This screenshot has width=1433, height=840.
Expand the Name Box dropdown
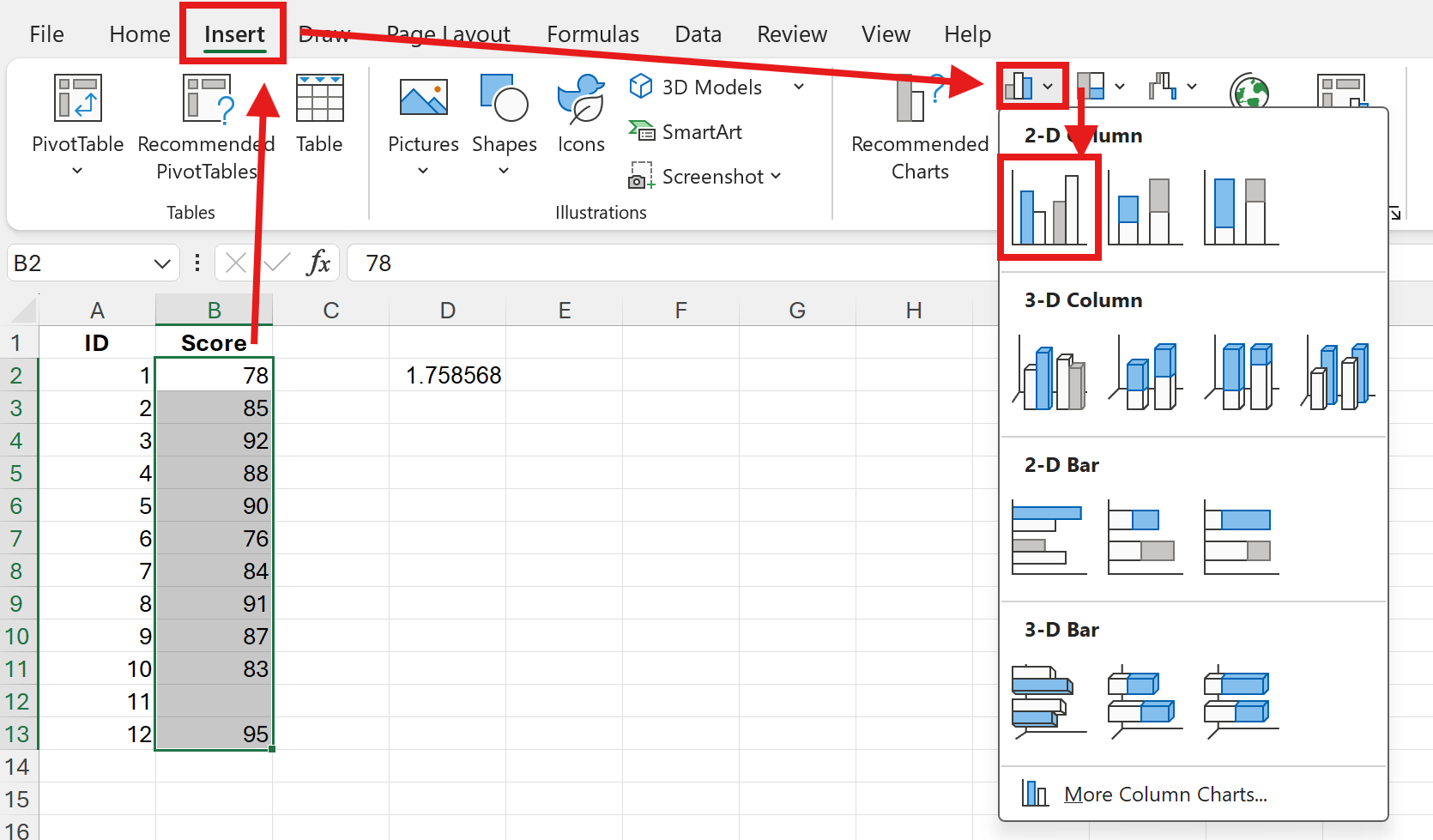click(161, 263)
